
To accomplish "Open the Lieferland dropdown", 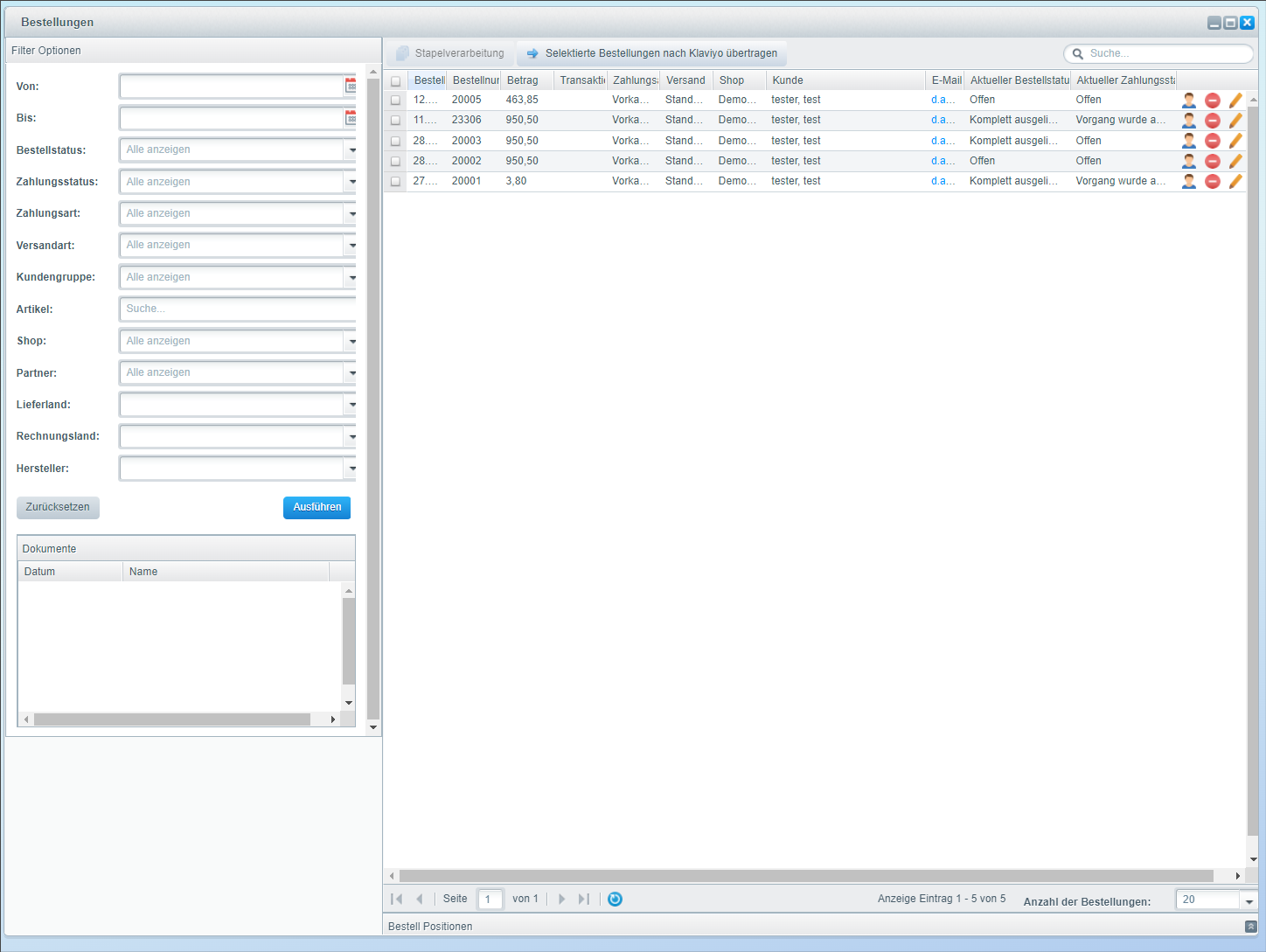I will coord(351,405).
